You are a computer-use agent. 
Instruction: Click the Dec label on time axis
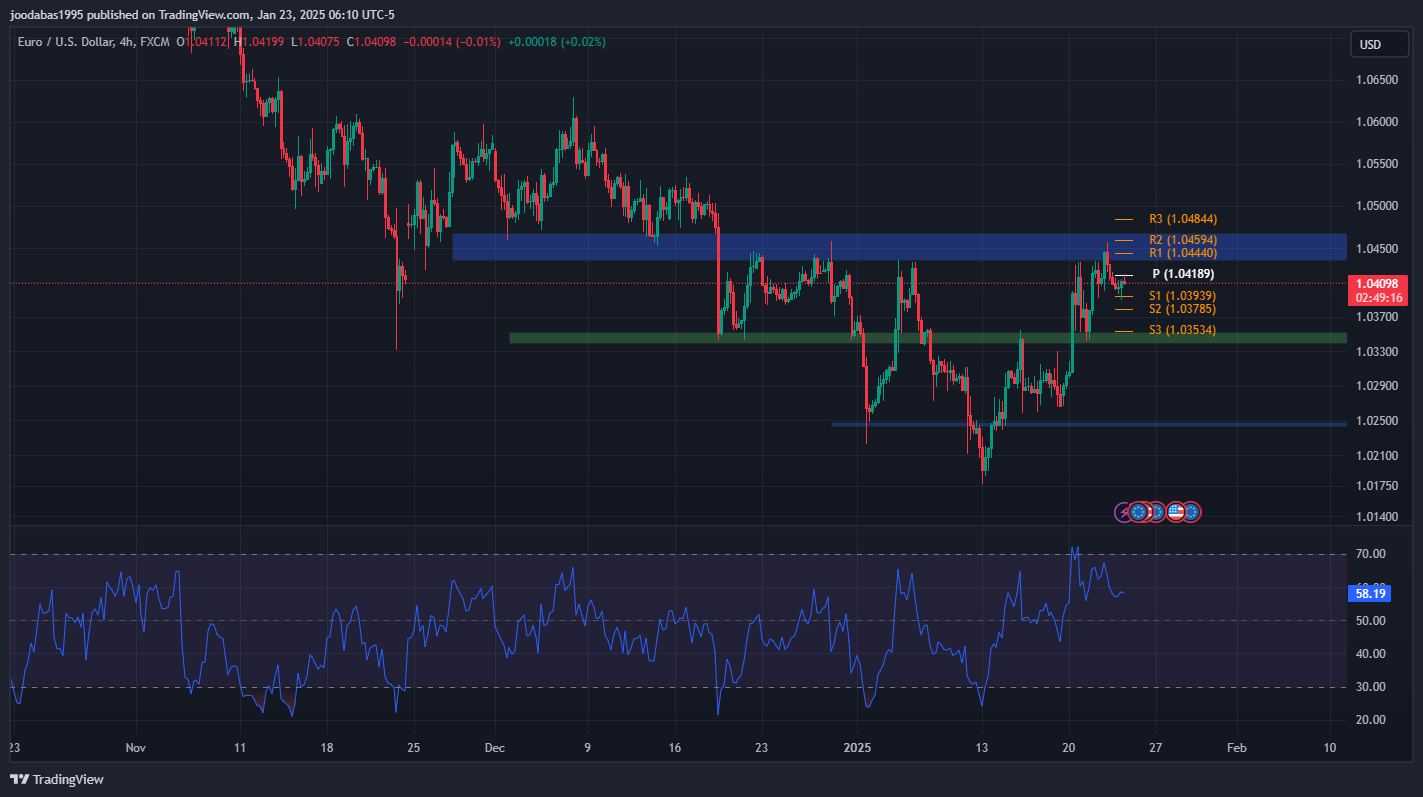[493, 747]
